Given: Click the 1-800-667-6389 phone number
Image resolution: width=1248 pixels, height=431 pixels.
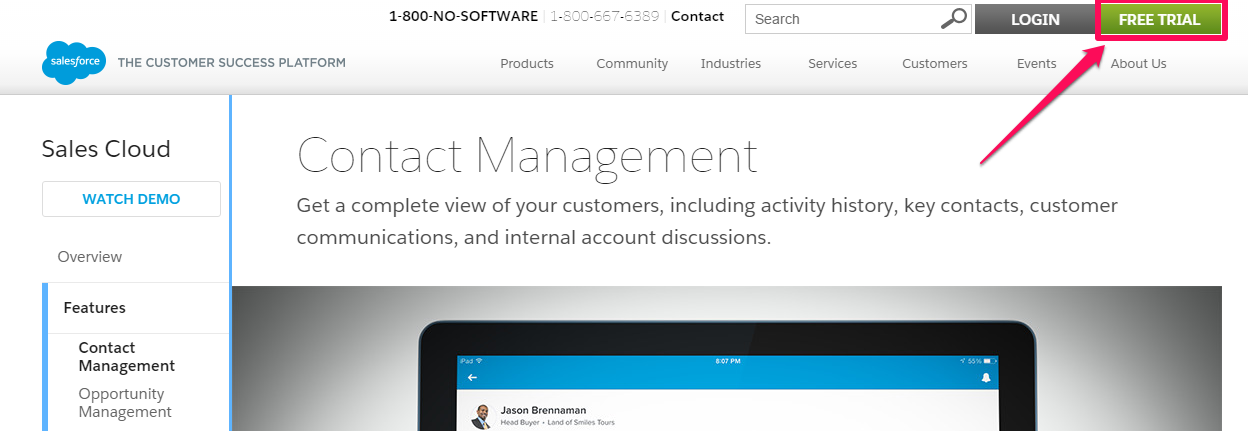Looking at the screenshot, I should 604,16.
